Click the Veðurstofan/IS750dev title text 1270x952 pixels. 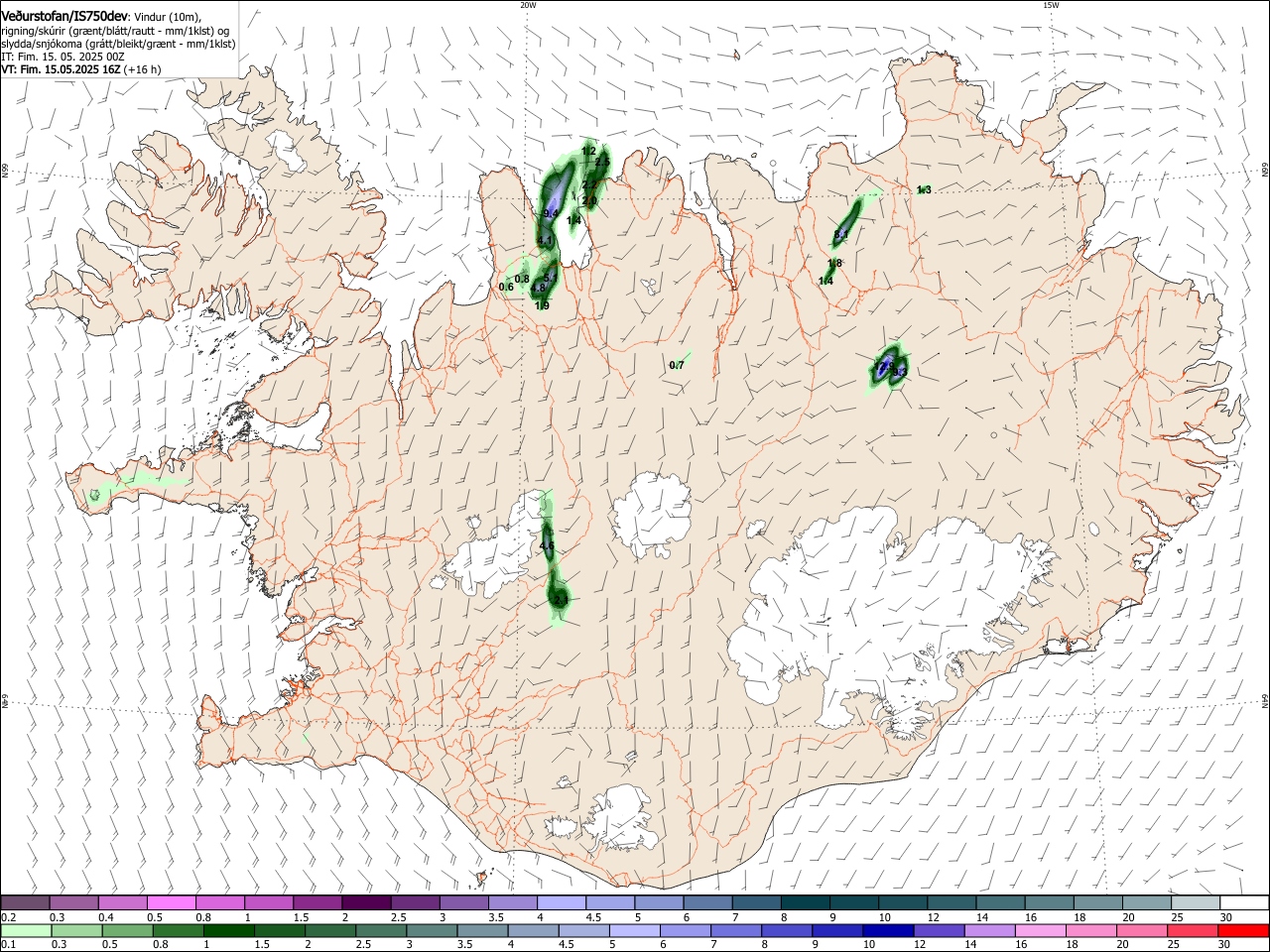tap(64, 16)
